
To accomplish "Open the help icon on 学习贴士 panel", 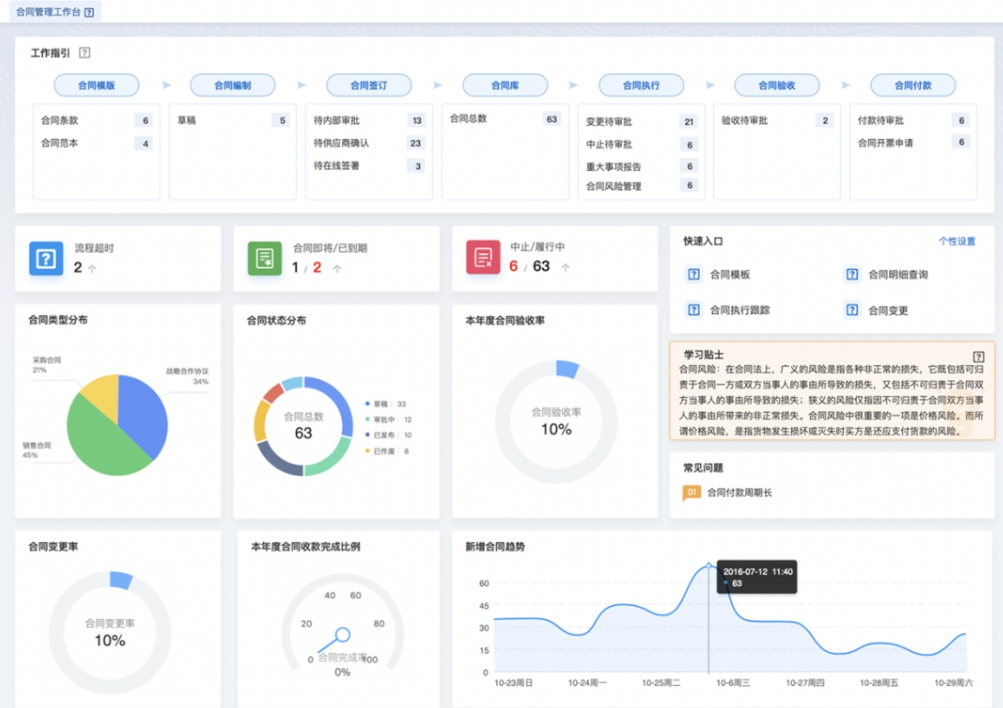I will (978, 357).
